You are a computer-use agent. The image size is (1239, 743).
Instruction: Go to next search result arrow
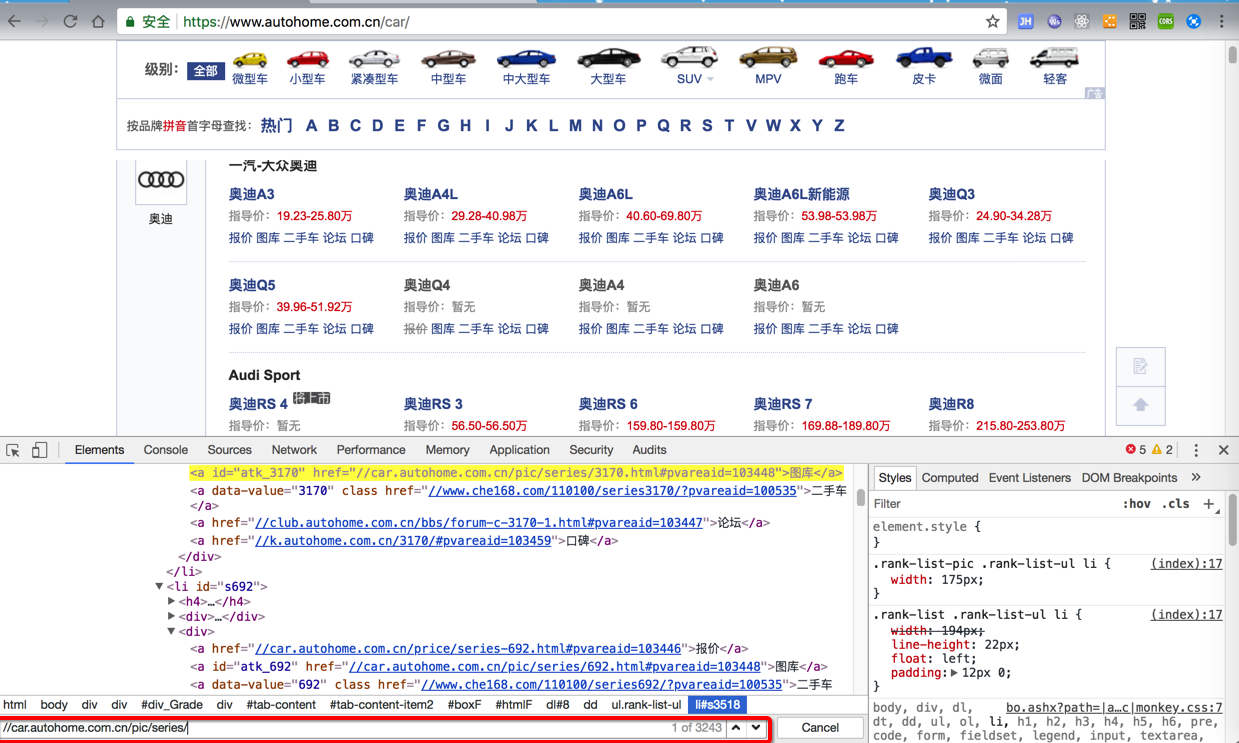756,727
